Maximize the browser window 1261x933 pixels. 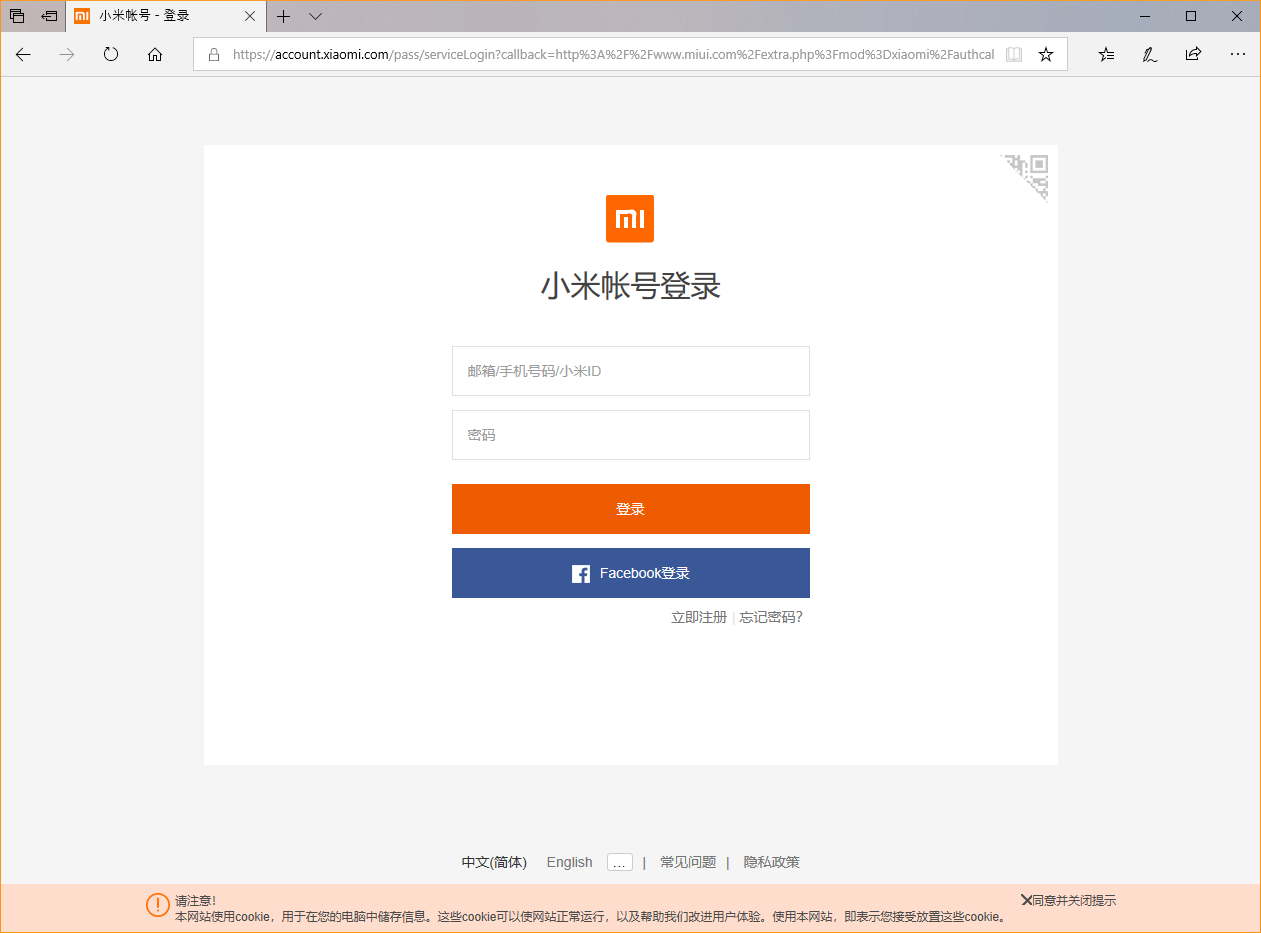tap(1191, 16)
